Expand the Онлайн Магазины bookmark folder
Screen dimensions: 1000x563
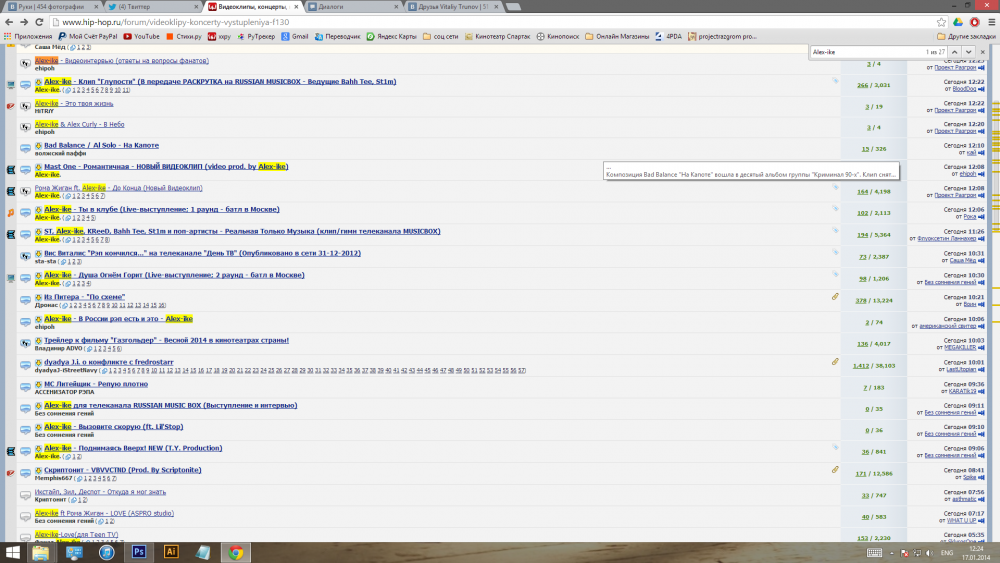coord(617,36)
